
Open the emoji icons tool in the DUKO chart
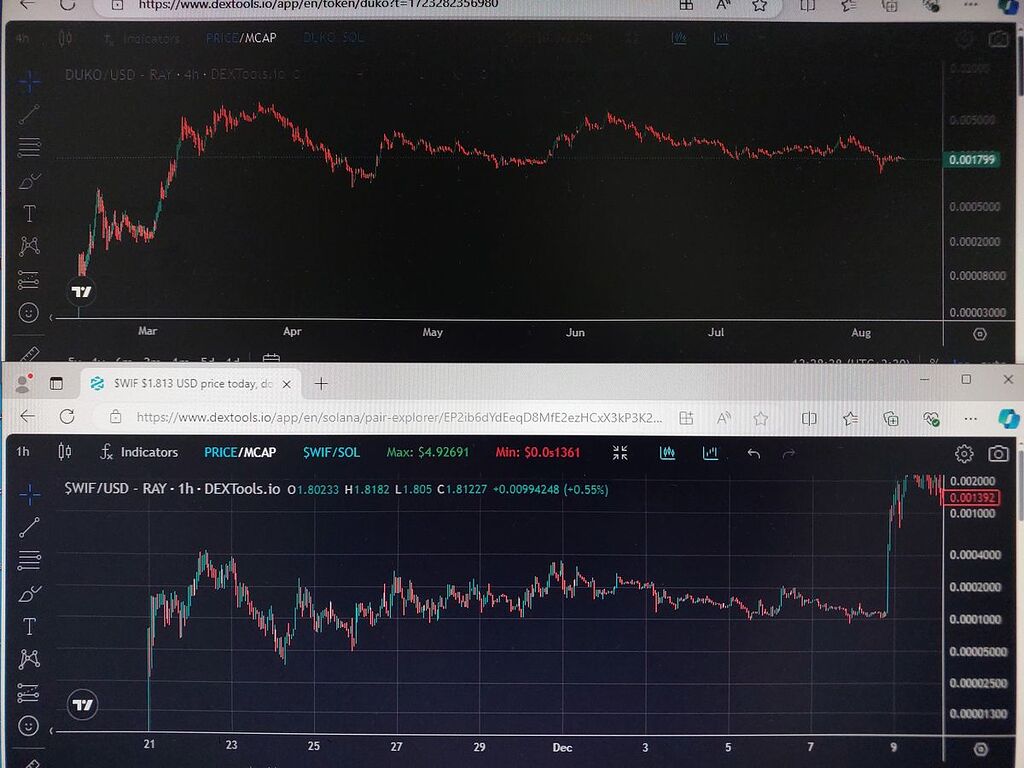[x=29, y=312]
